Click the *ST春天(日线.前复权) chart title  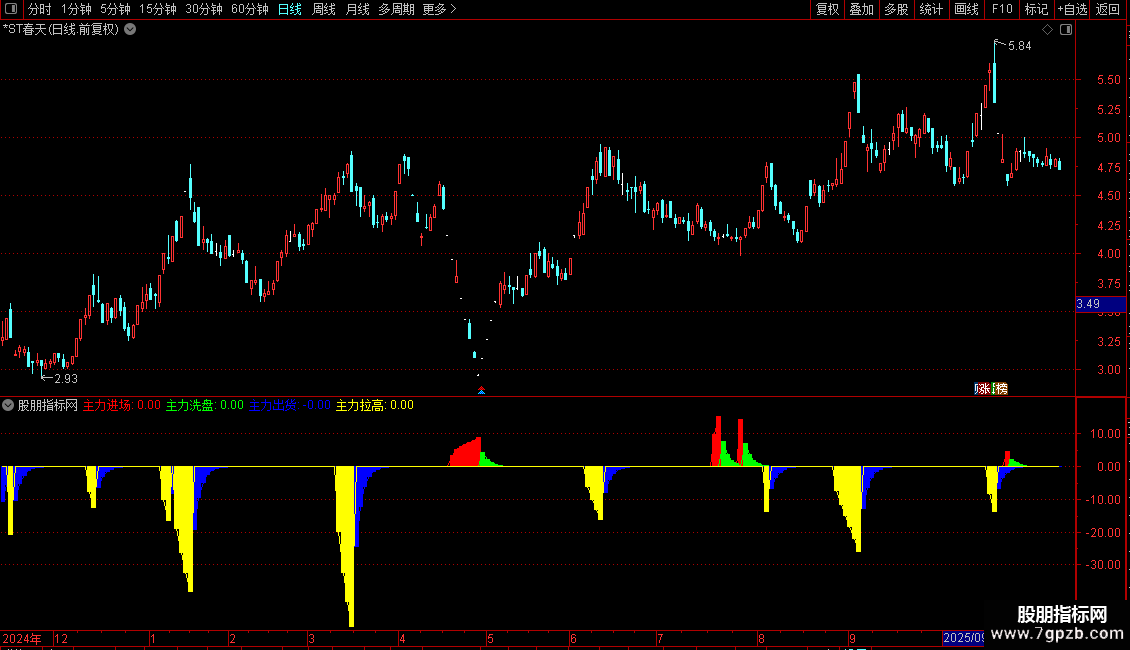(61, 30)
